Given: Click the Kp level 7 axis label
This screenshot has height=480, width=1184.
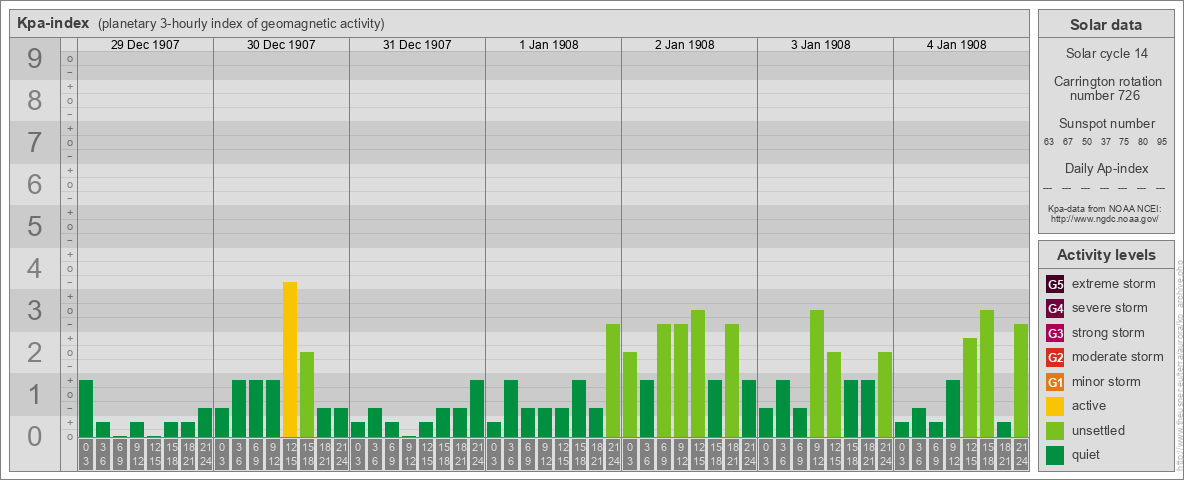Looking at the screenshot, I should [x=34, y=143].
